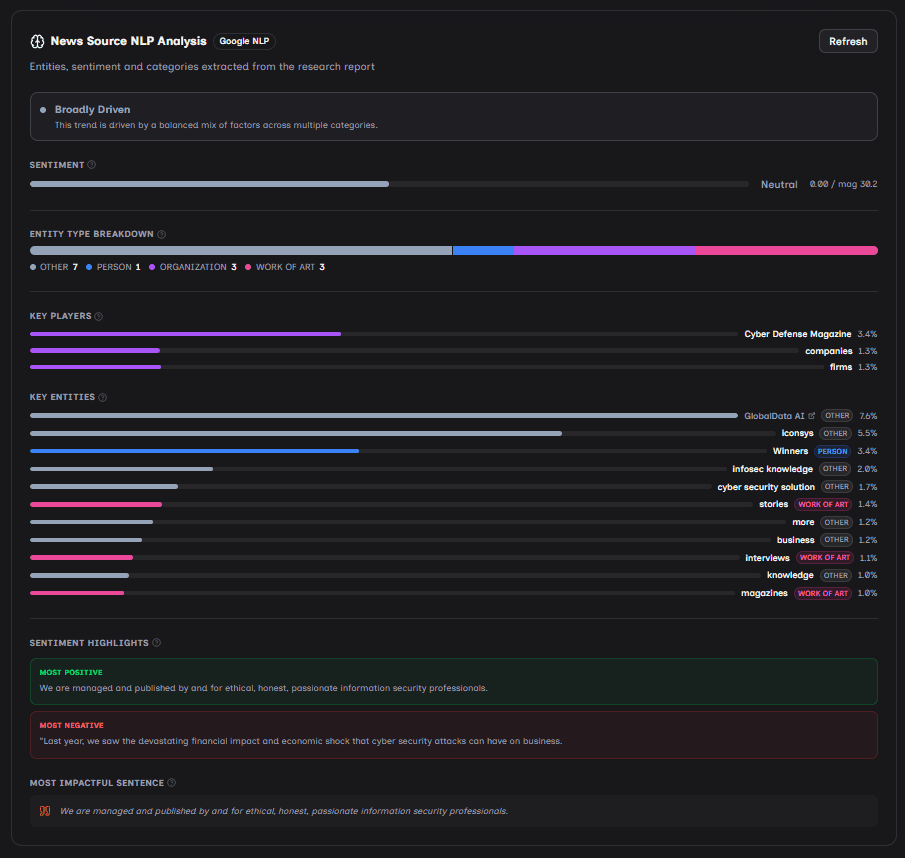This screenshot has width=905, height=858.
Task: Click the Most Positive sentence card
Action: 454,681
